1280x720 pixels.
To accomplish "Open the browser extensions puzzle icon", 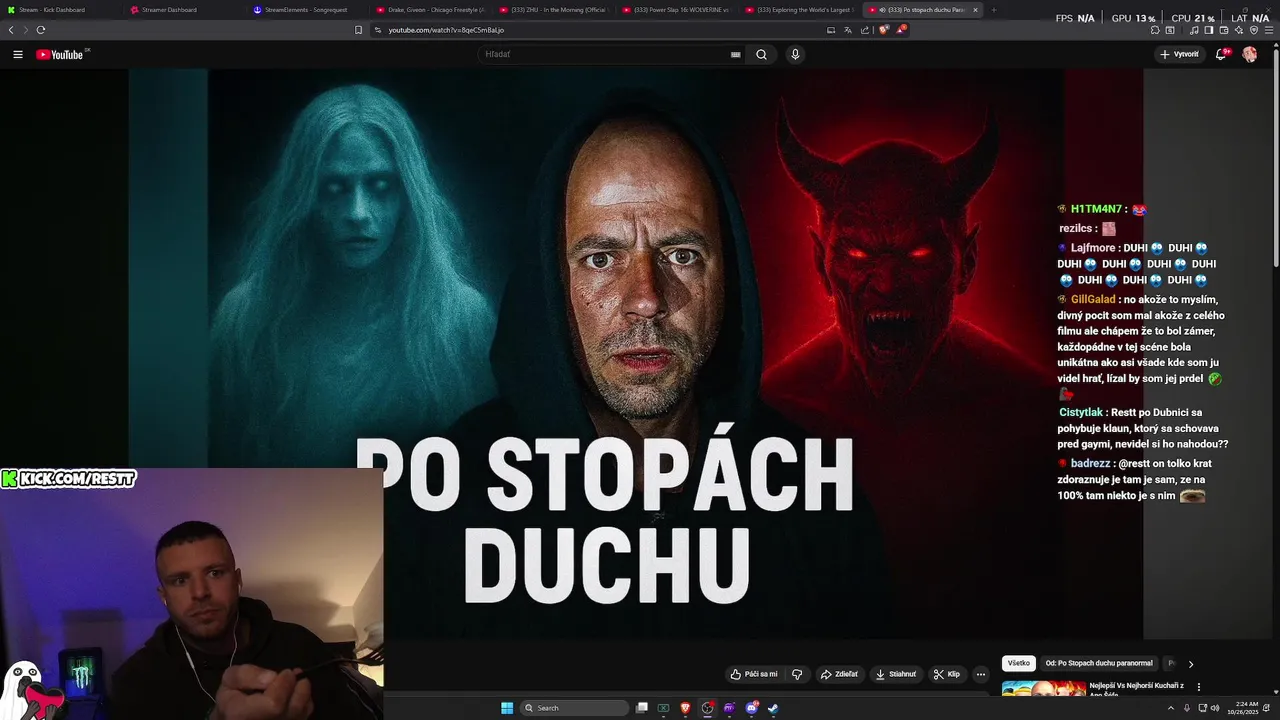I will pos(1155,30).
